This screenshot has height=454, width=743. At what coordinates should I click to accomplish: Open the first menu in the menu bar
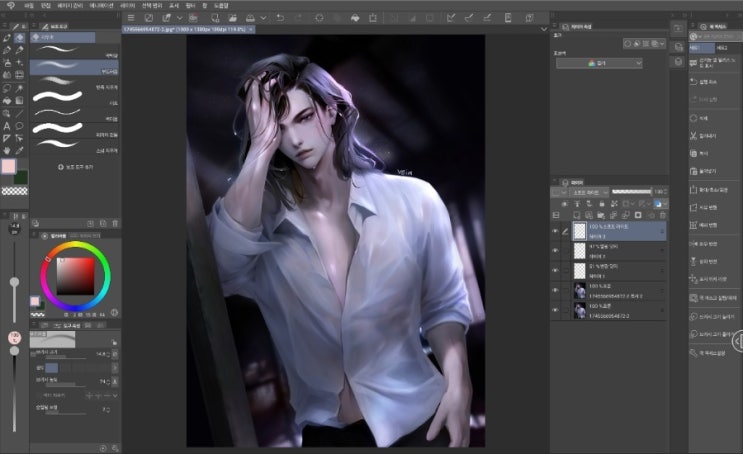(x=28, y=6)
